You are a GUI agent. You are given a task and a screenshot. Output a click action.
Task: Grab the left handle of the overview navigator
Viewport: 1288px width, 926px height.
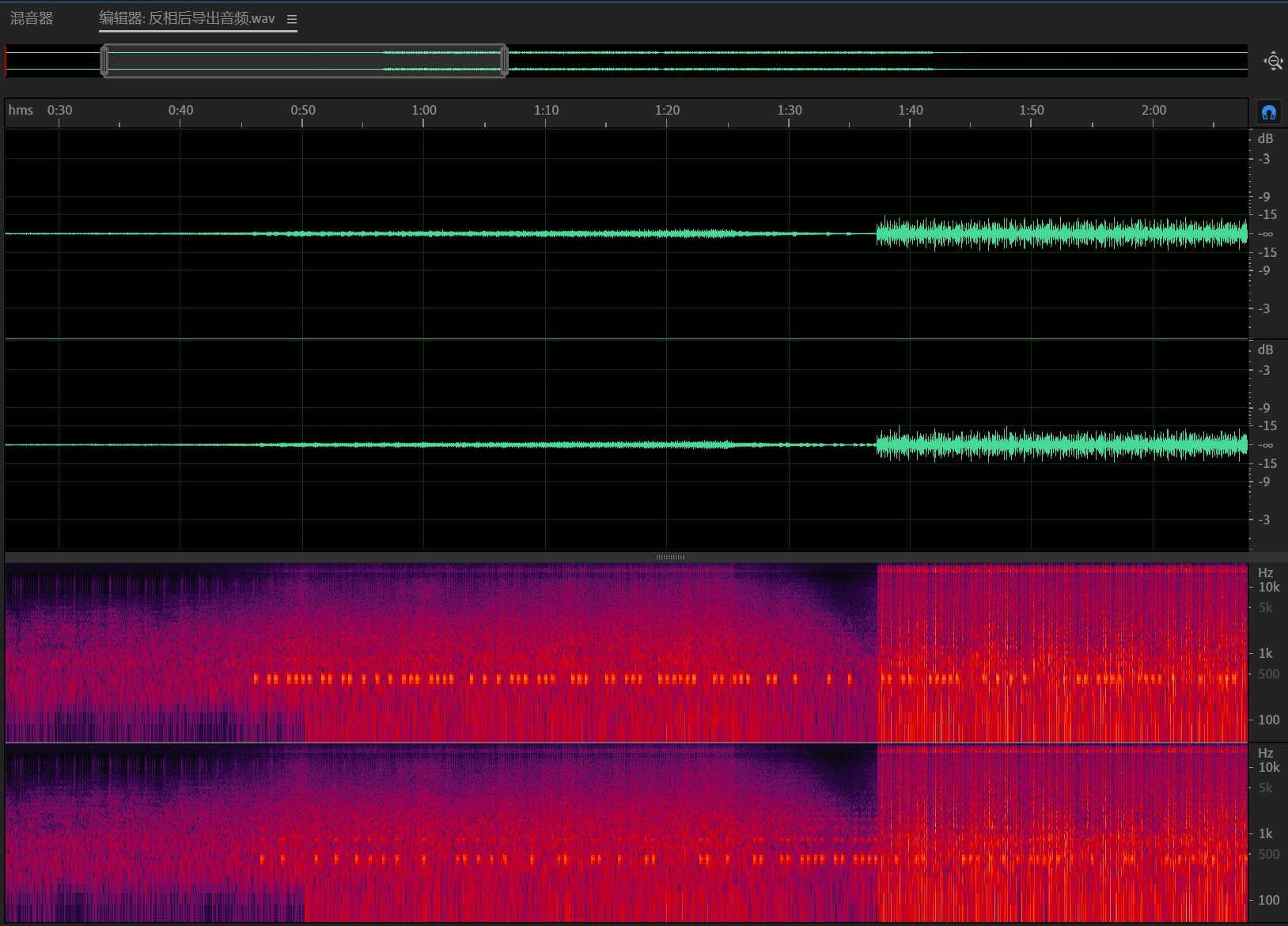tap(104, 61)
